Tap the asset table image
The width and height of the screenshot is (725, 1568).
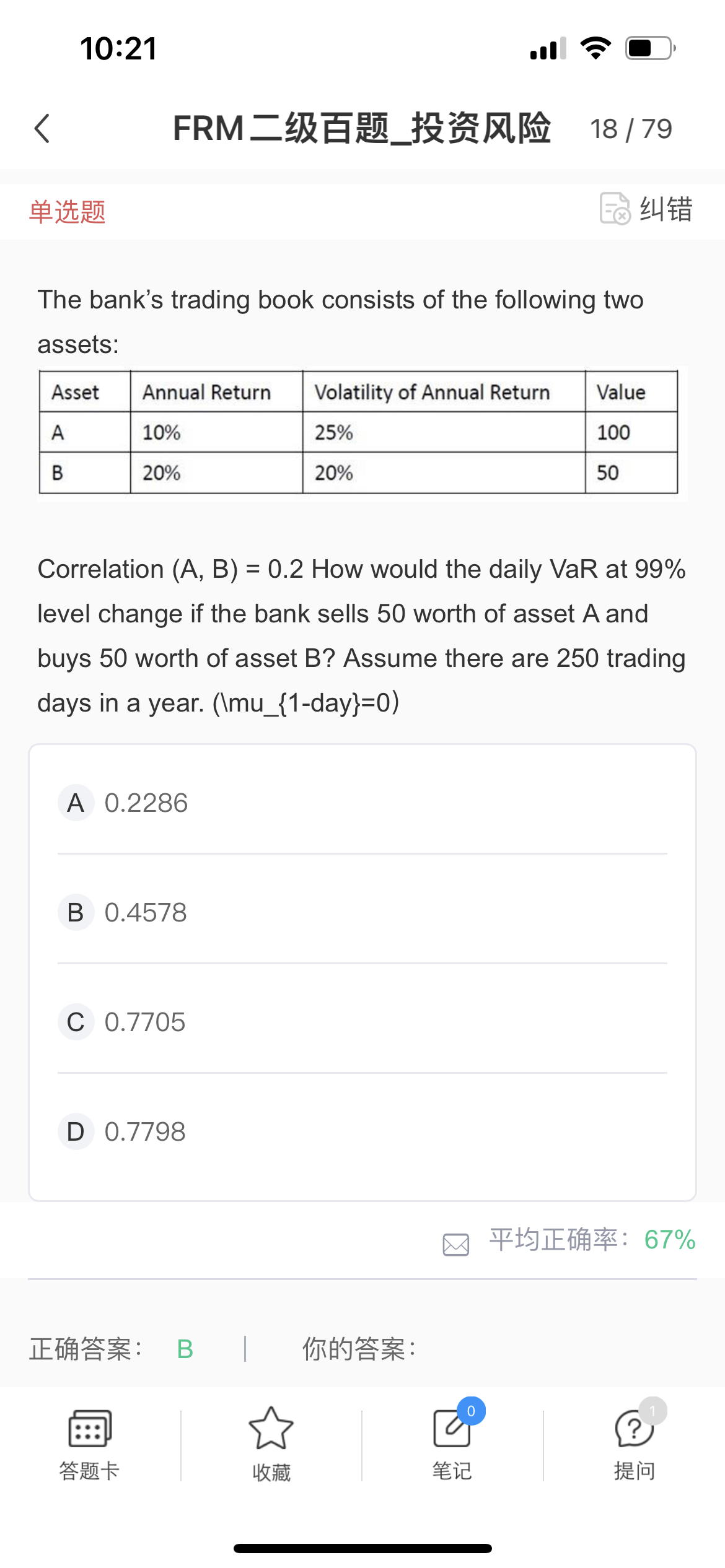361,432
